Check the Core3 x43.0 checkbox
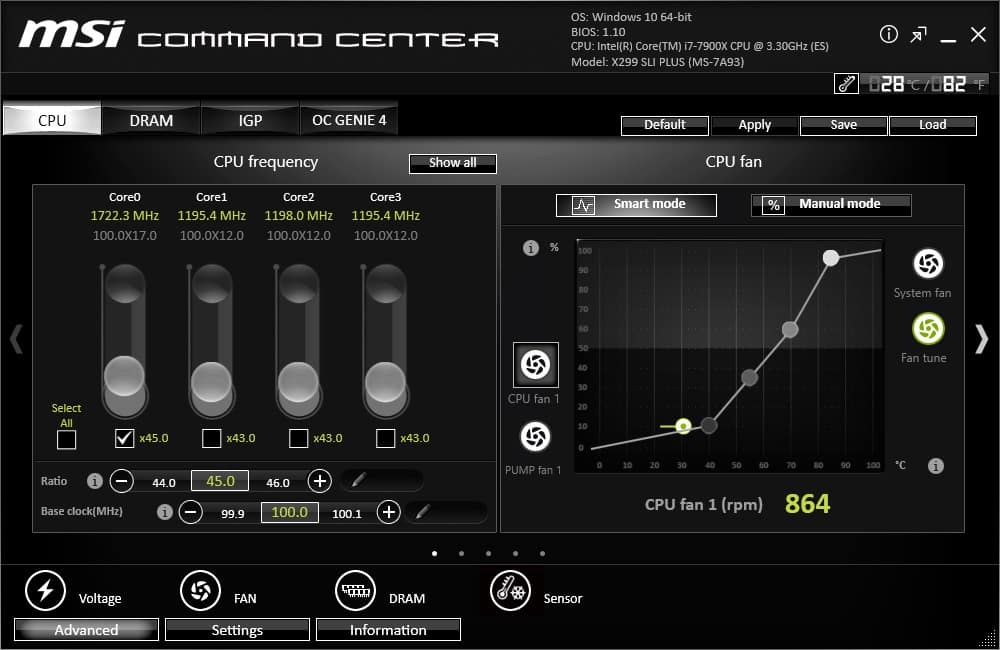 tap(385, 438)
